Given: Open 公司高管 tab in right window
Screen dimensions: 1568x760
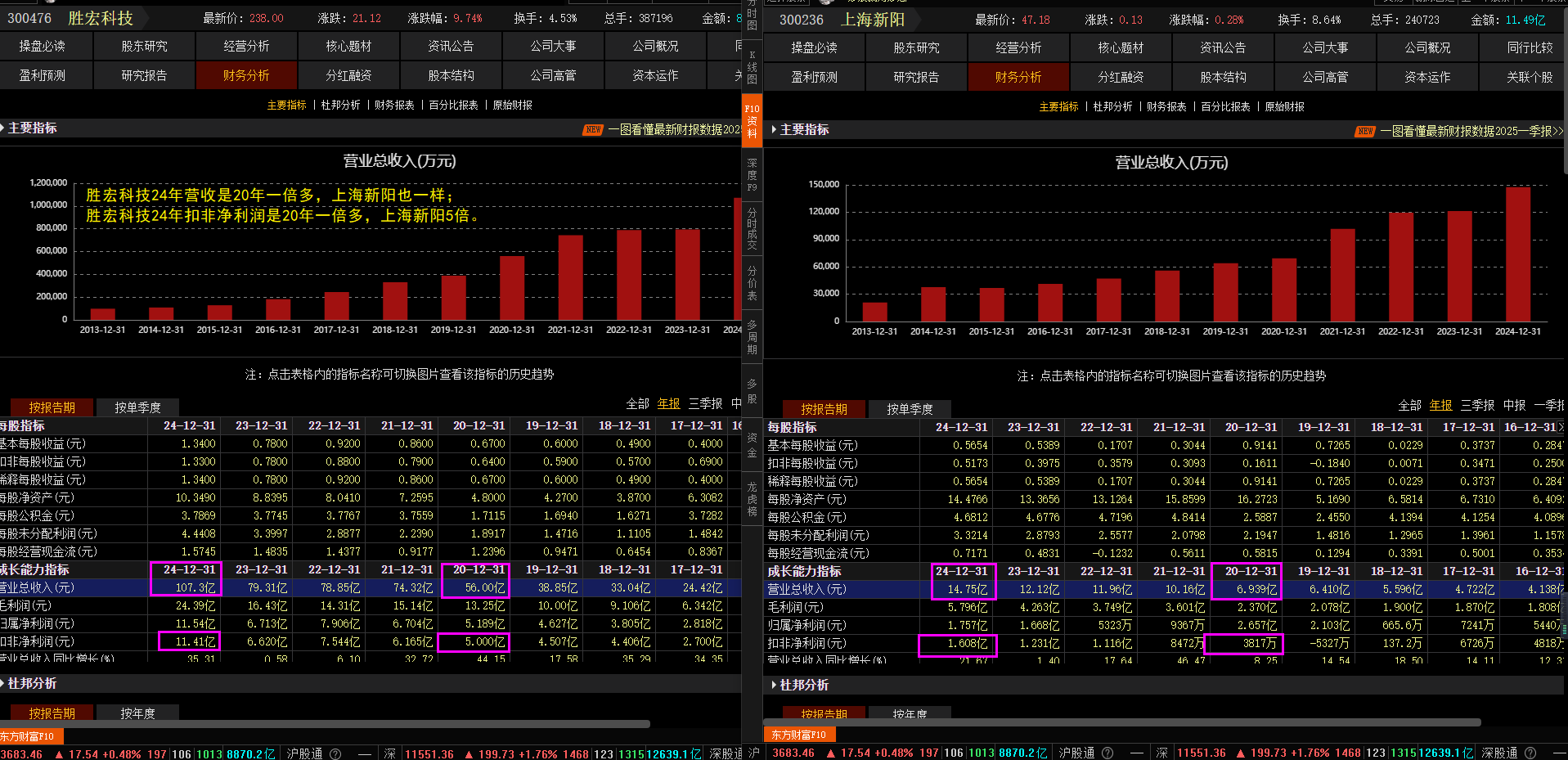Looking at the screenshot, I should click(x=1325, y=78).
